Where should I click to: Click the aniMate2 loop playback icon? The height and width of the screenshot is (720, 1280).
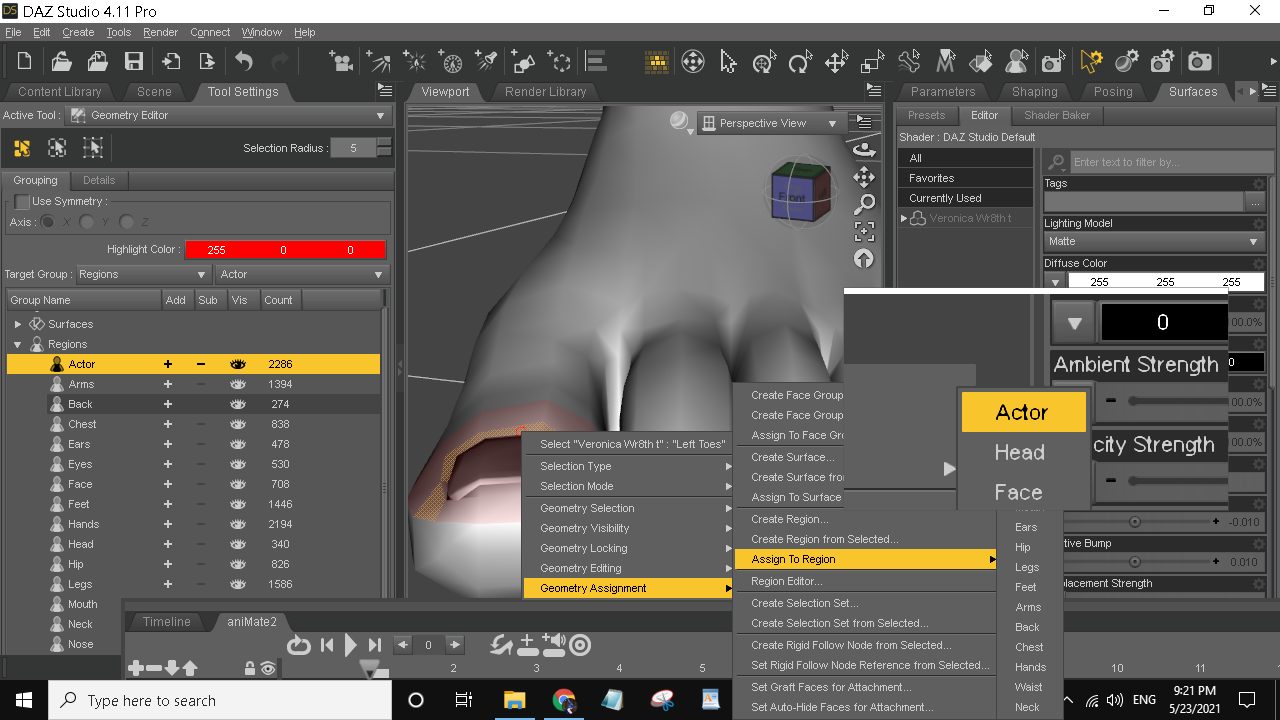pos(298,645)
